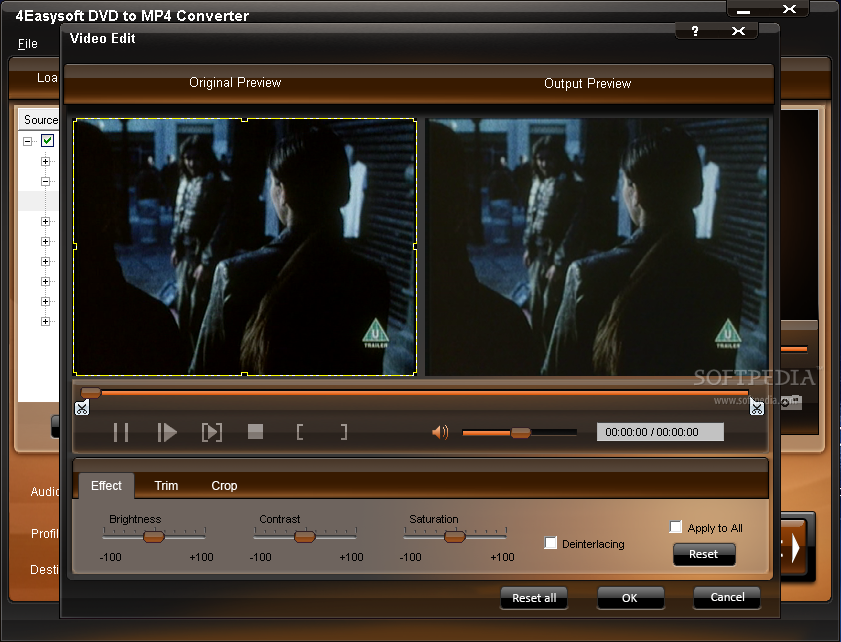Tick the Apply to All checkbox

pos(676,527)
